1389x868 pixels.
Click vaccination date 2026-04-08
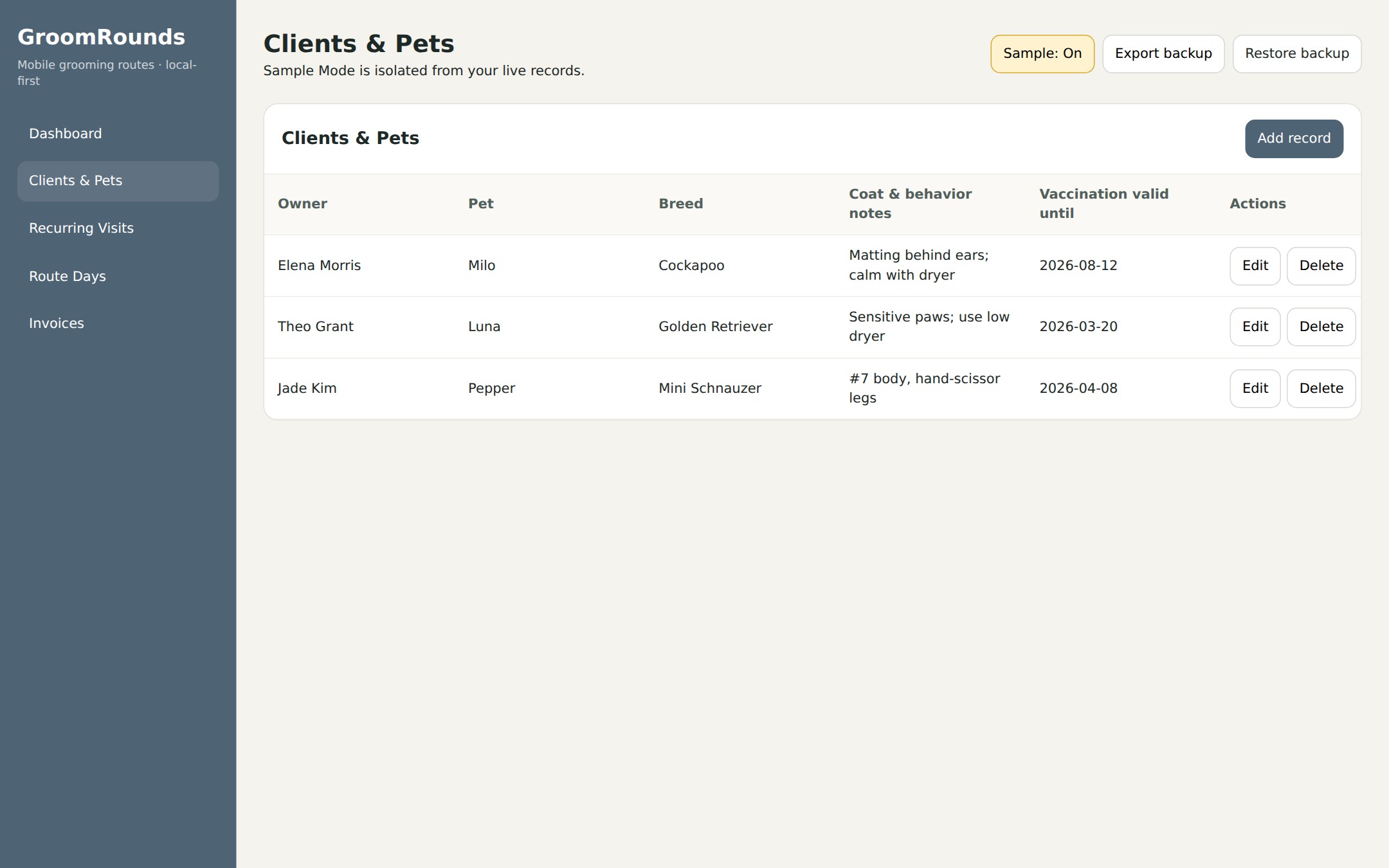[x=1078, y=388]
